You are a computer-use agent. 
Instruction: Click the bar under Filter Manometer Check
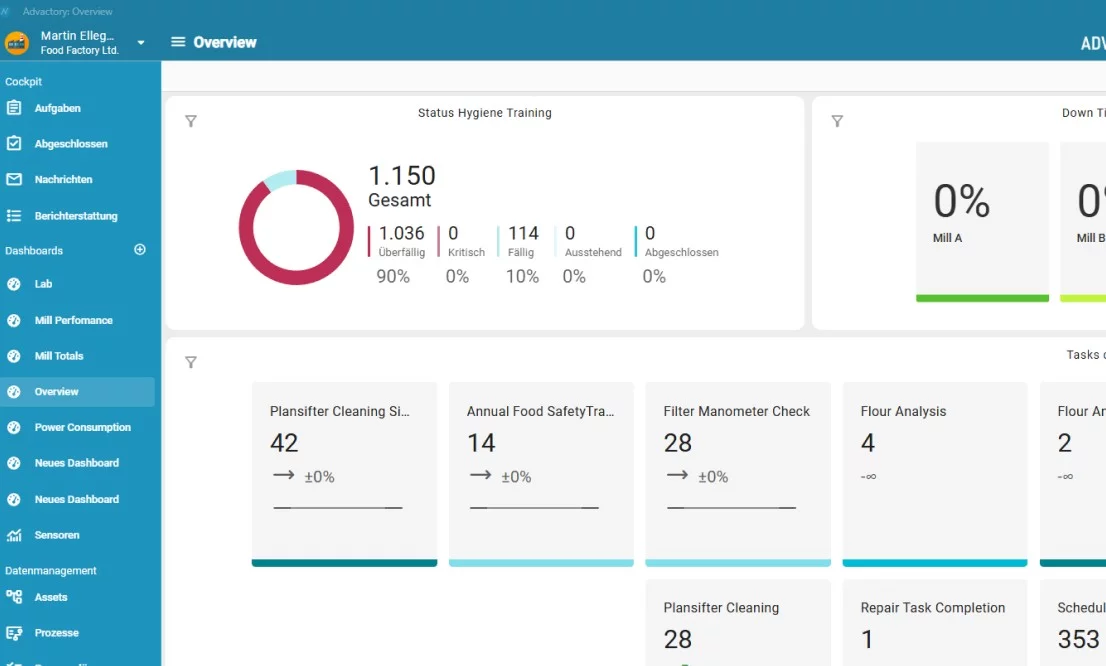click(x=738, y=563)
